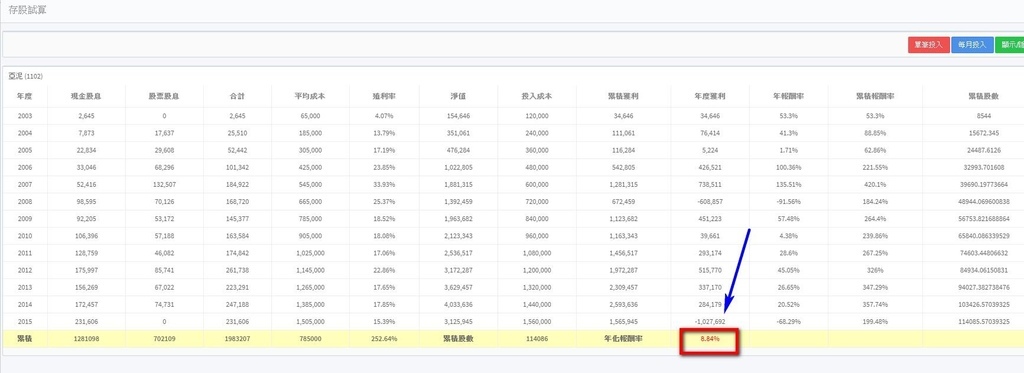Select the 2010 year cell
1024x373 pixels.
pos(25,236)
